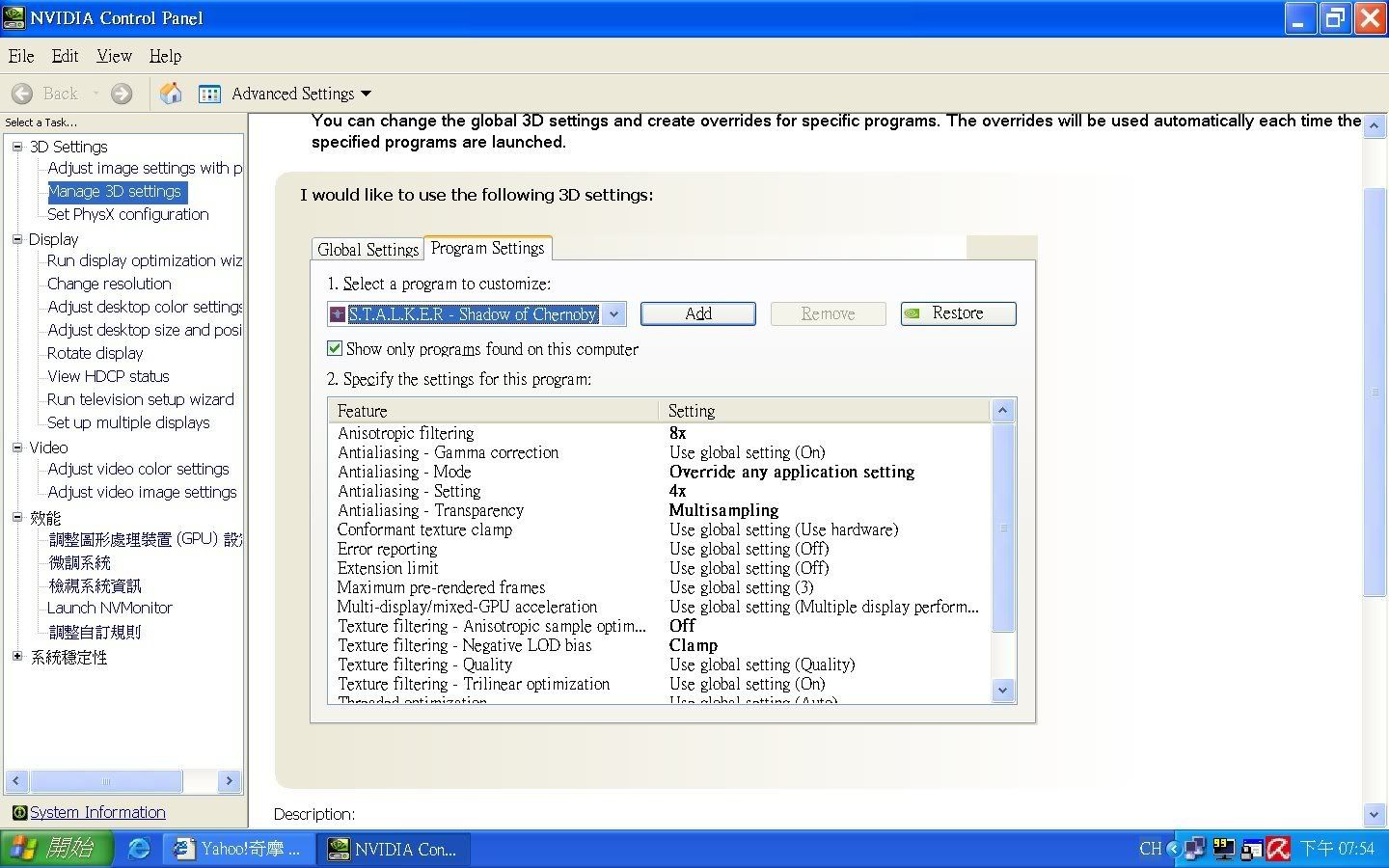Click the System Information icon
The height and width of the screenshot is (868, 1389).
point(19,812)
